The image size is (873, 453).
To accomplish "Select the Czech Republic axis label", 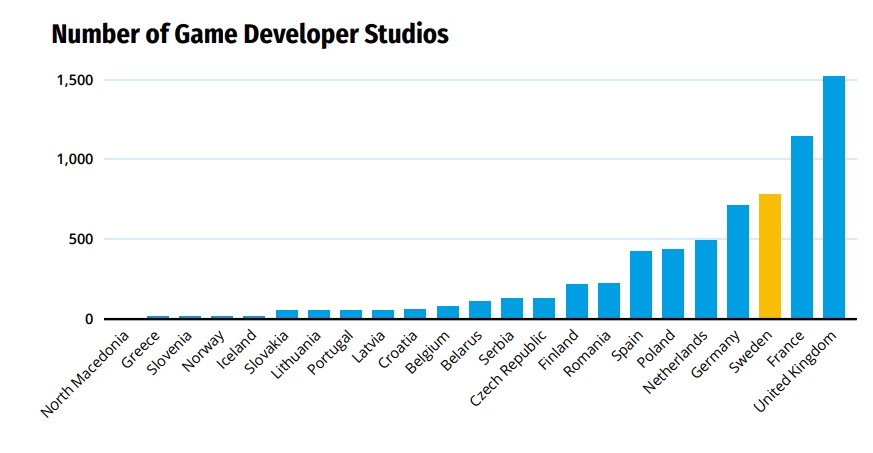I will pos(508,368).
